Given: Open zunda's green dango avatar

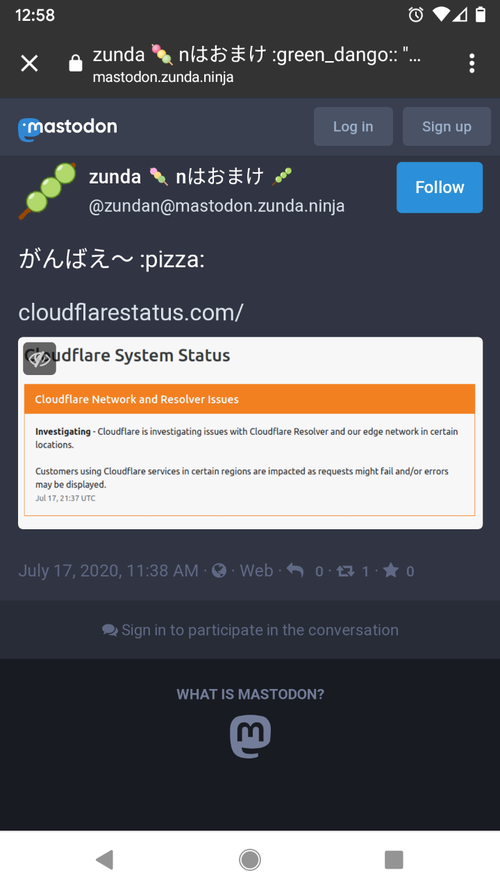Looking at the screenshot, I should click(x=48, y=191).
